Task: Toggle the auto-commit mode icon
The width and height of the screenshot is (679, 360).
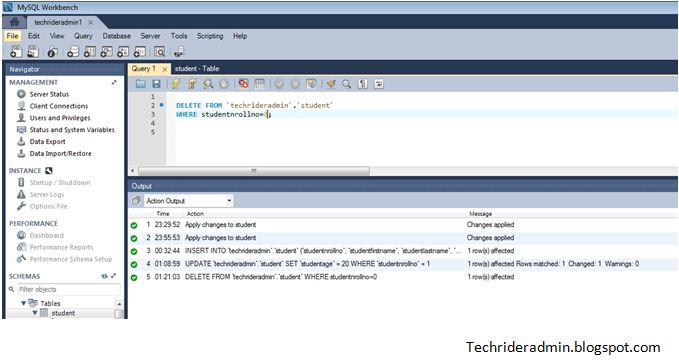Action: (x=311, y=84)
